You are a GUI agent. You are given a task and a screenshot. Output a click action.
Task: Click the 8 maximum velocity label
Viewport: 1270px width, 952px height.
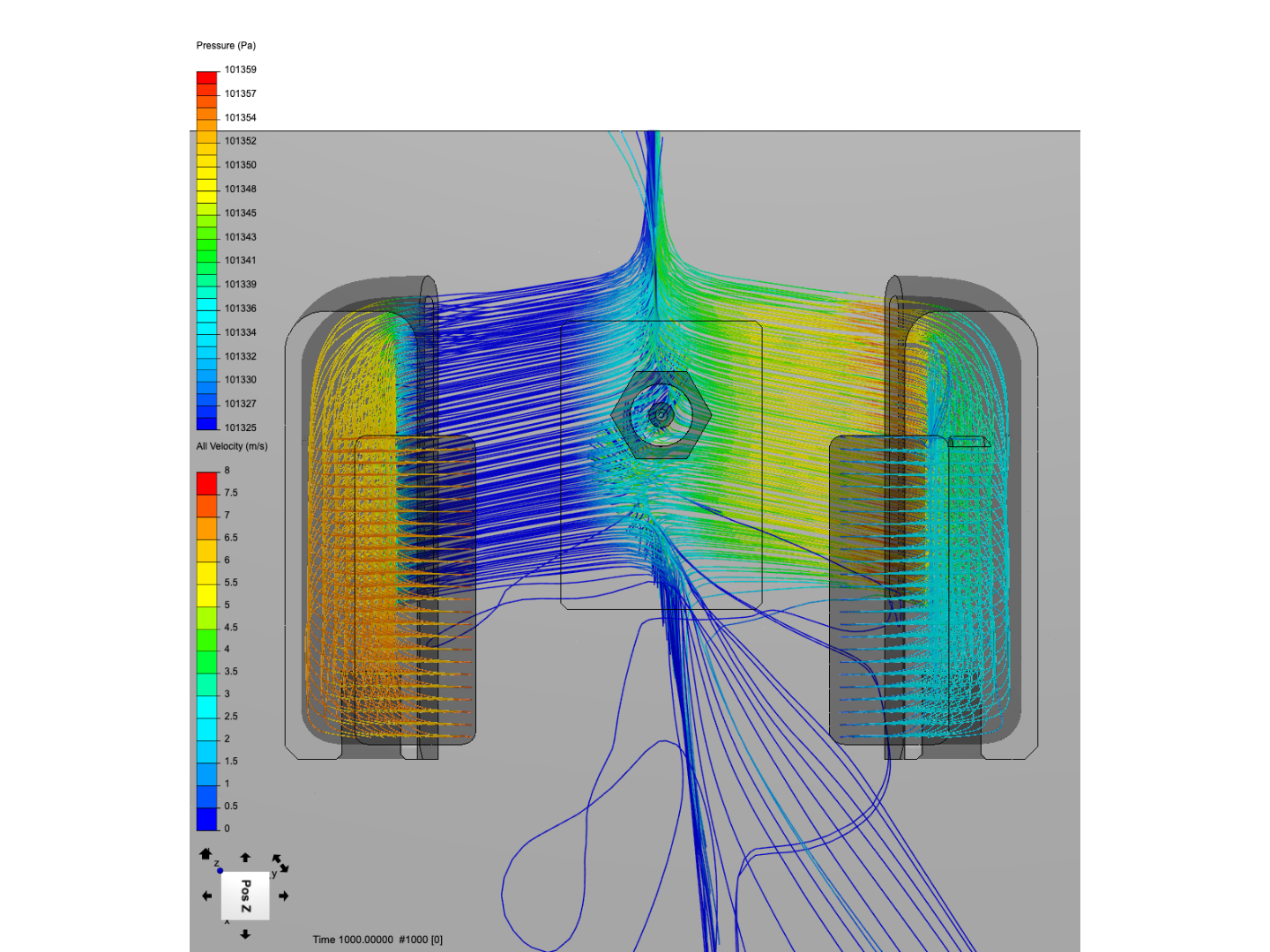[227, 471]
